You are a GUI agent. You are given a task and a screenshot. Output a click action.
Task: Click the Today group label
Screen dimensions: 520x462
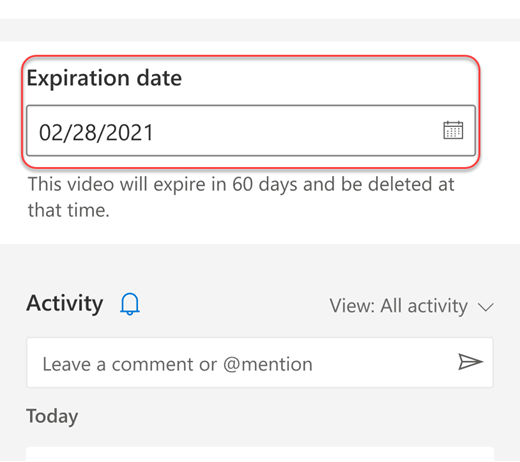coord(52,416)
